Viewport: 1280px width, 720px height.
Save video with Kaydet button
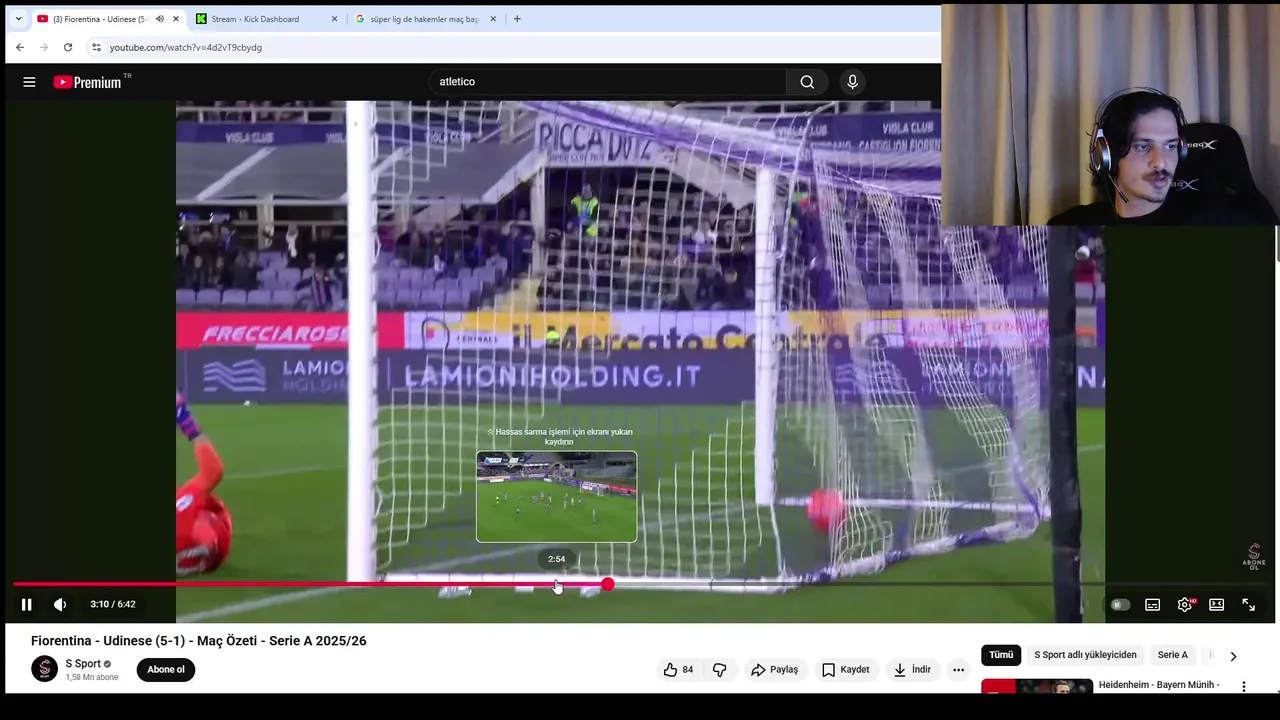(x=846, y=670)
